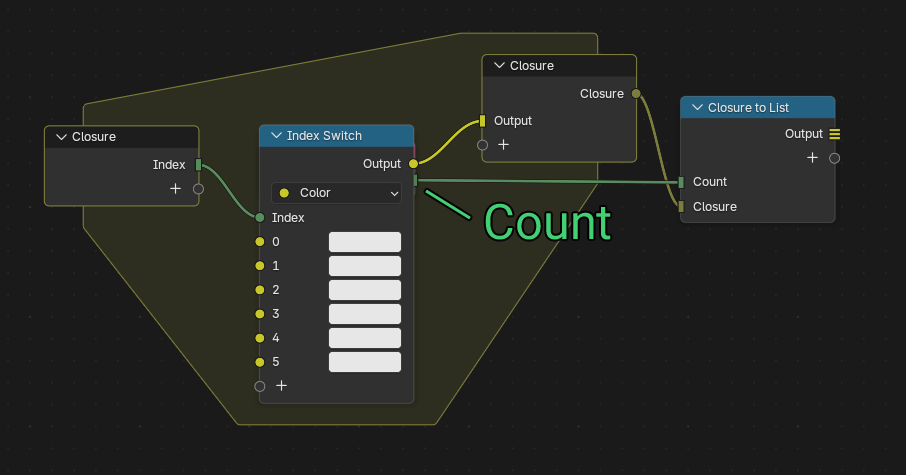Screen dimensions: 906x475
Task: Click the yellow socket for item 4
Action: (x=260, y=338)
